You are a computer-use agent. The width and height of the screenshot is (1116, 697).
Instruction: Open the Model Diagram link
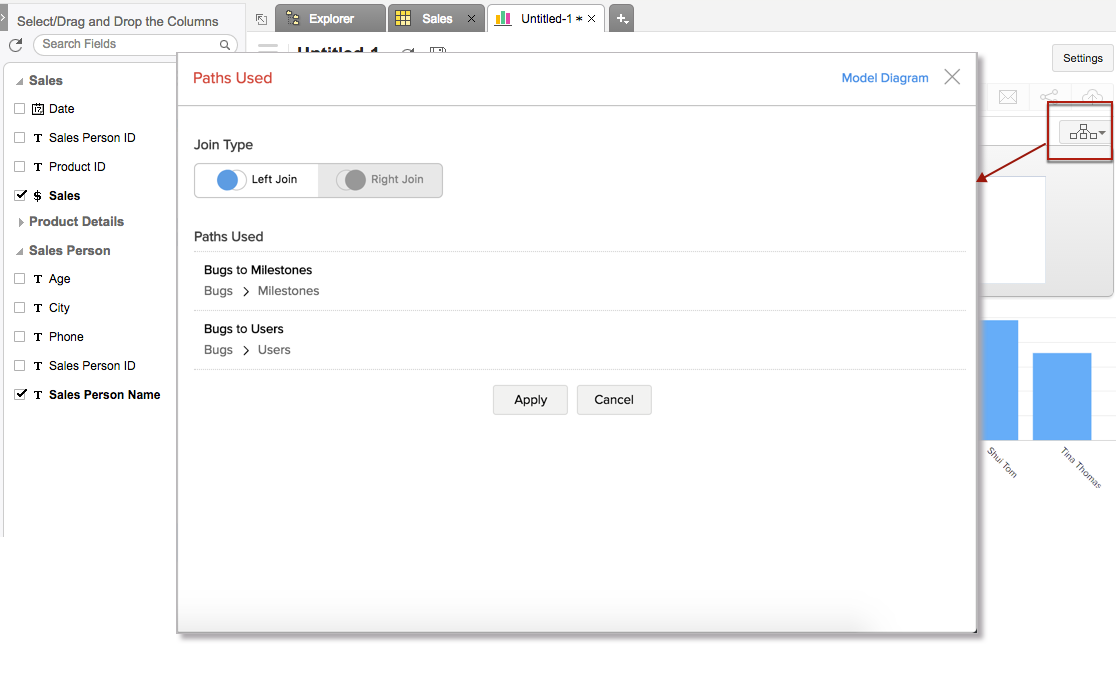884,78
